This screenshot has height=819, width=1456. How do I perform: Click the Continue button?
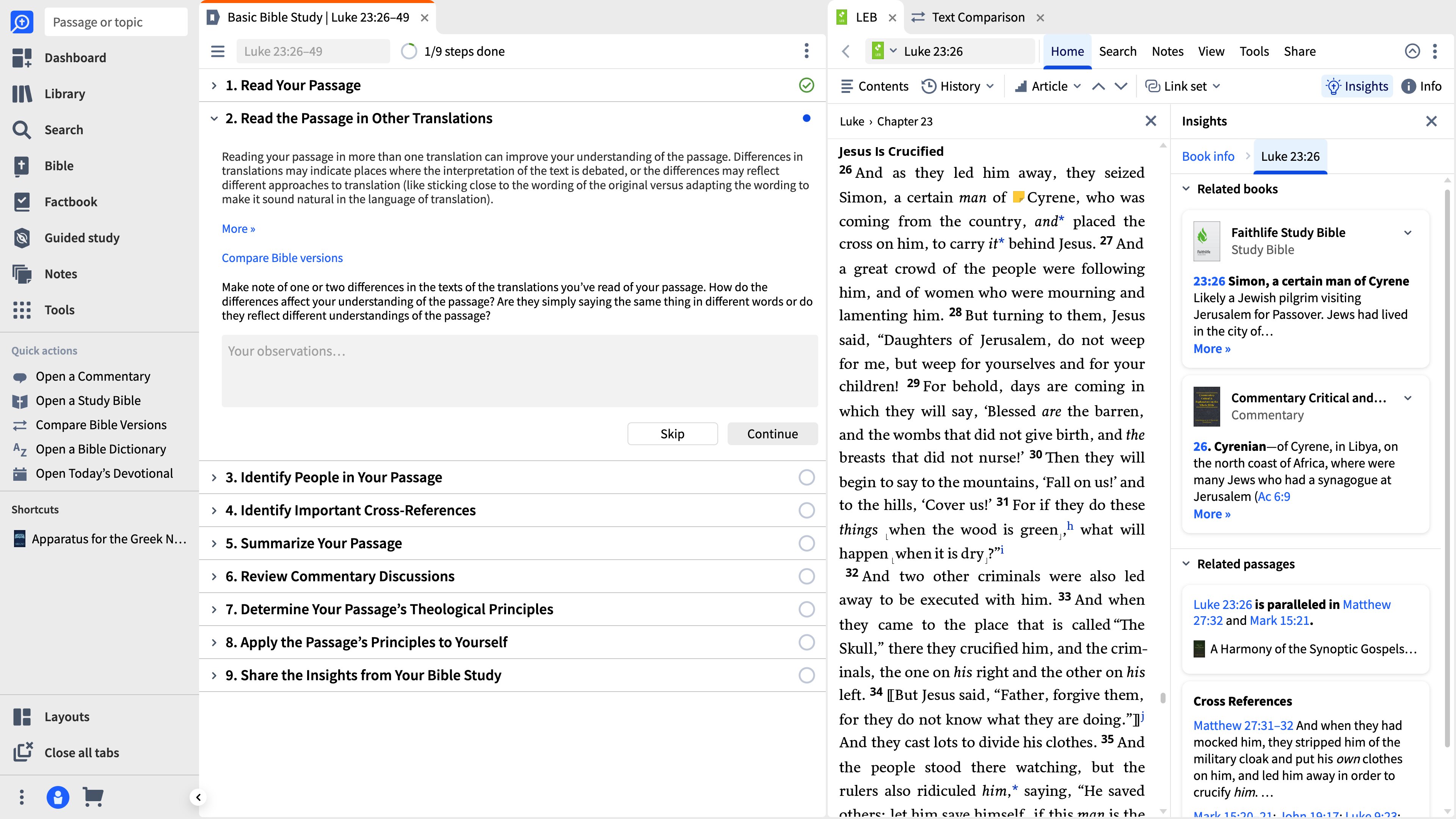tap(773, 434)
